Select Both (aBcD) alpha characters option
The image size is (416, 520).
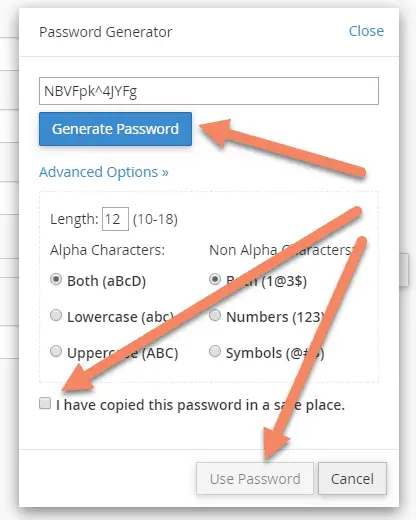(x=56, y=279)
